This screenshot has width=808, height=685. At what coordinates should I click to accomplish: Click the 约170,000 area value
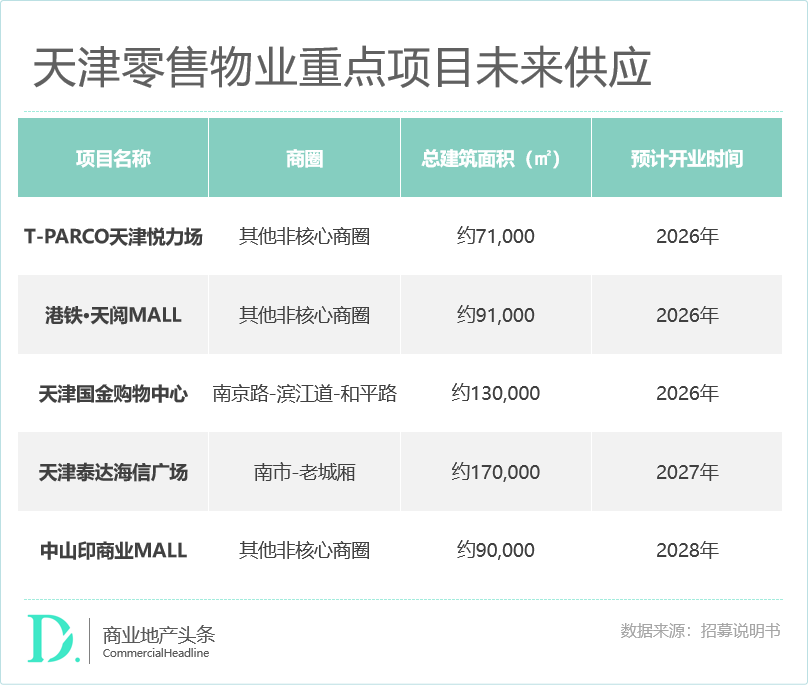tap(496, 472)
